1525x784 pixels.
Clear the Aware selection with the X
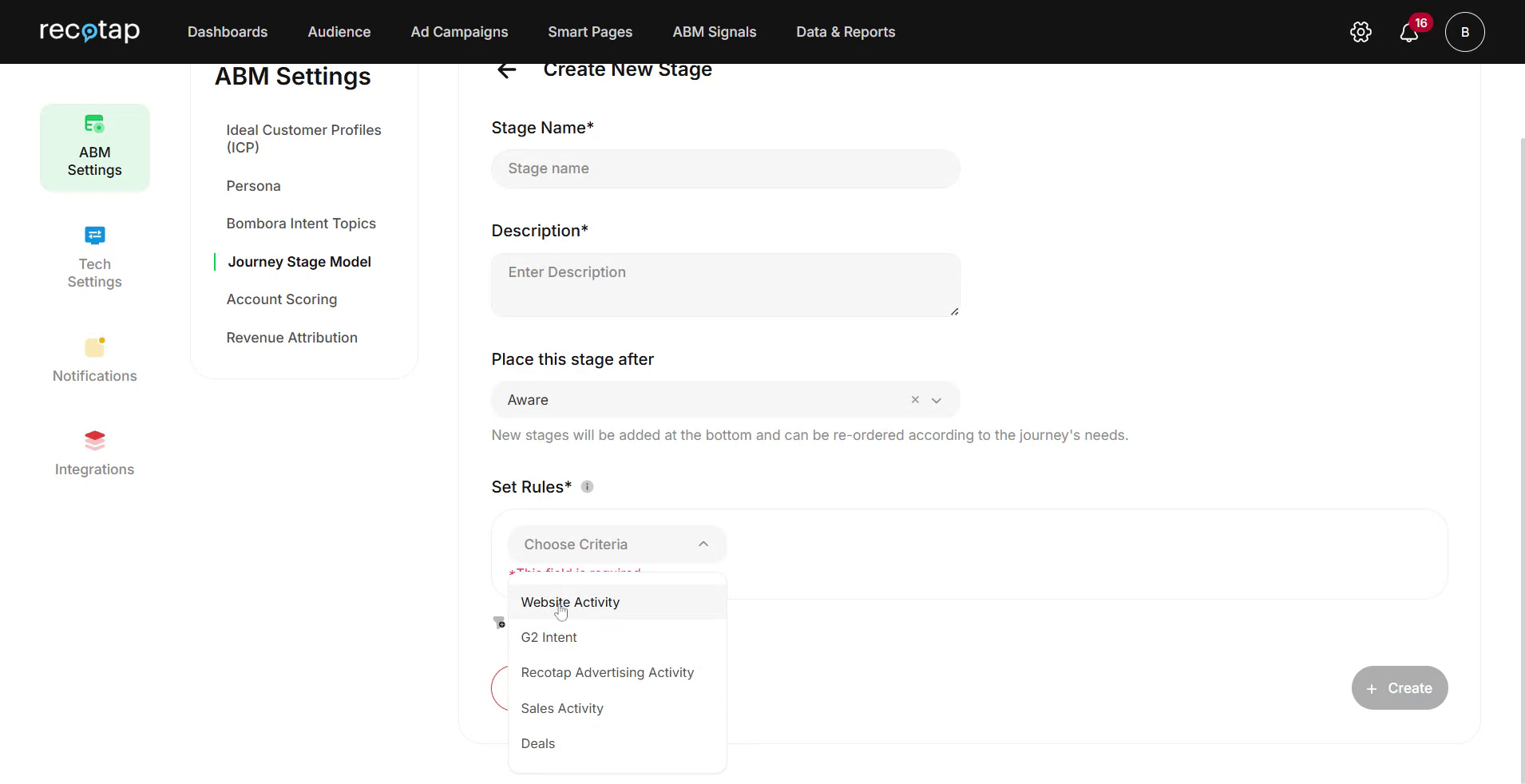click(913, 400)
